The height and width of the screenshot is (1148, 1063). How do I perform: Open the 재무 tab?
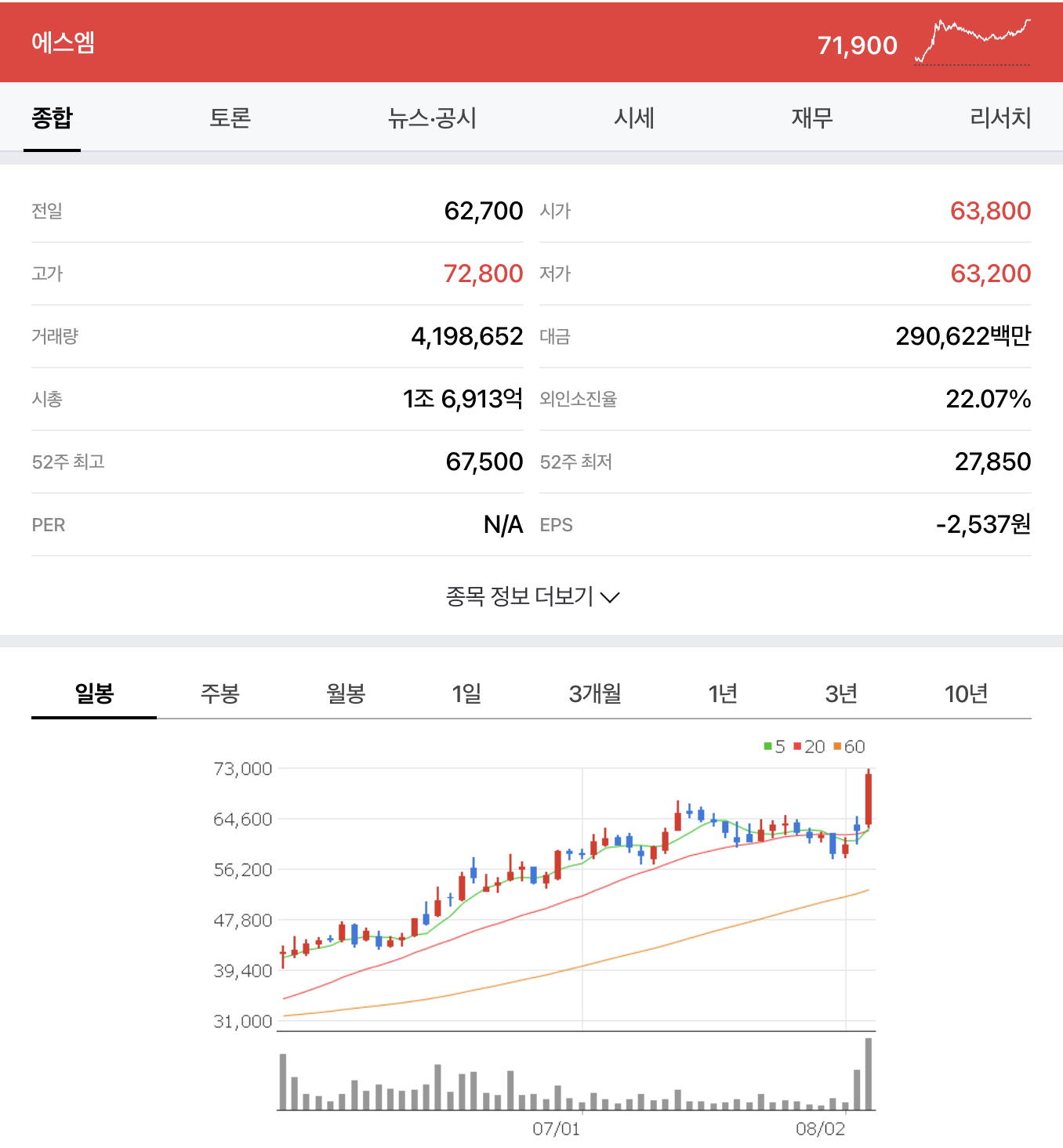coord(812,118)
